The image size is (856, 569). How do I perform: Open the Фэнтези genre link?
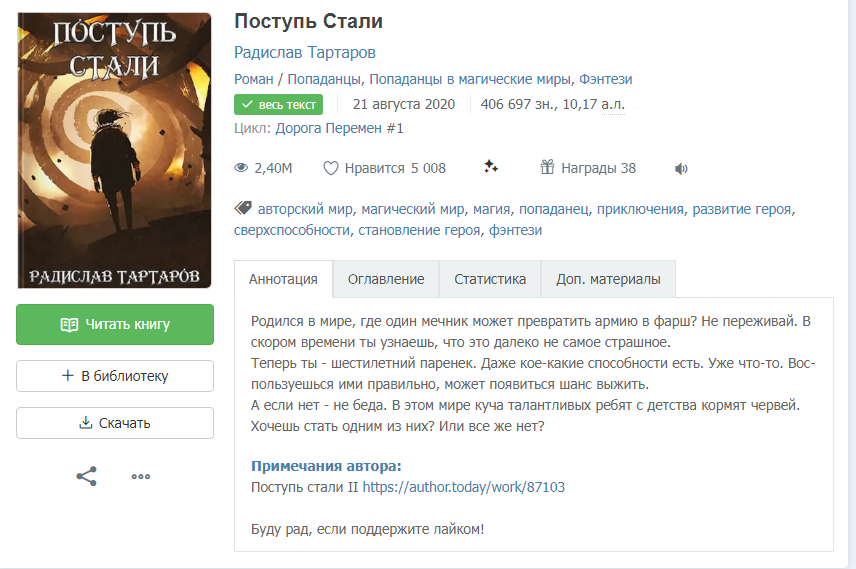605,79
